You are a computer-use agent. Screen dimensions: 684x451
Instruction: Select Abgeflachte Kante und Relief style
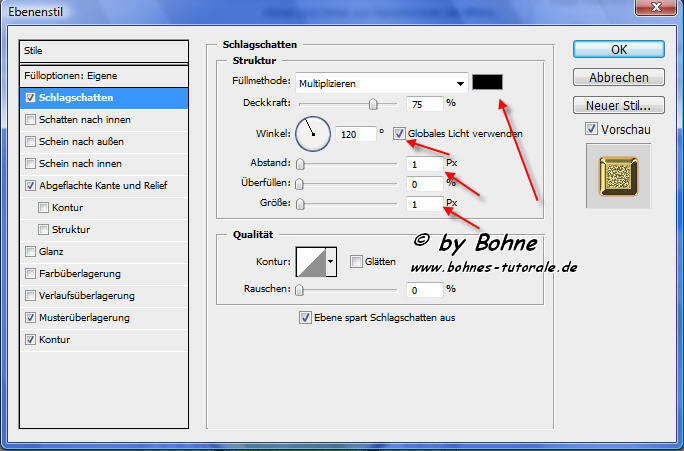click(105, 185)
